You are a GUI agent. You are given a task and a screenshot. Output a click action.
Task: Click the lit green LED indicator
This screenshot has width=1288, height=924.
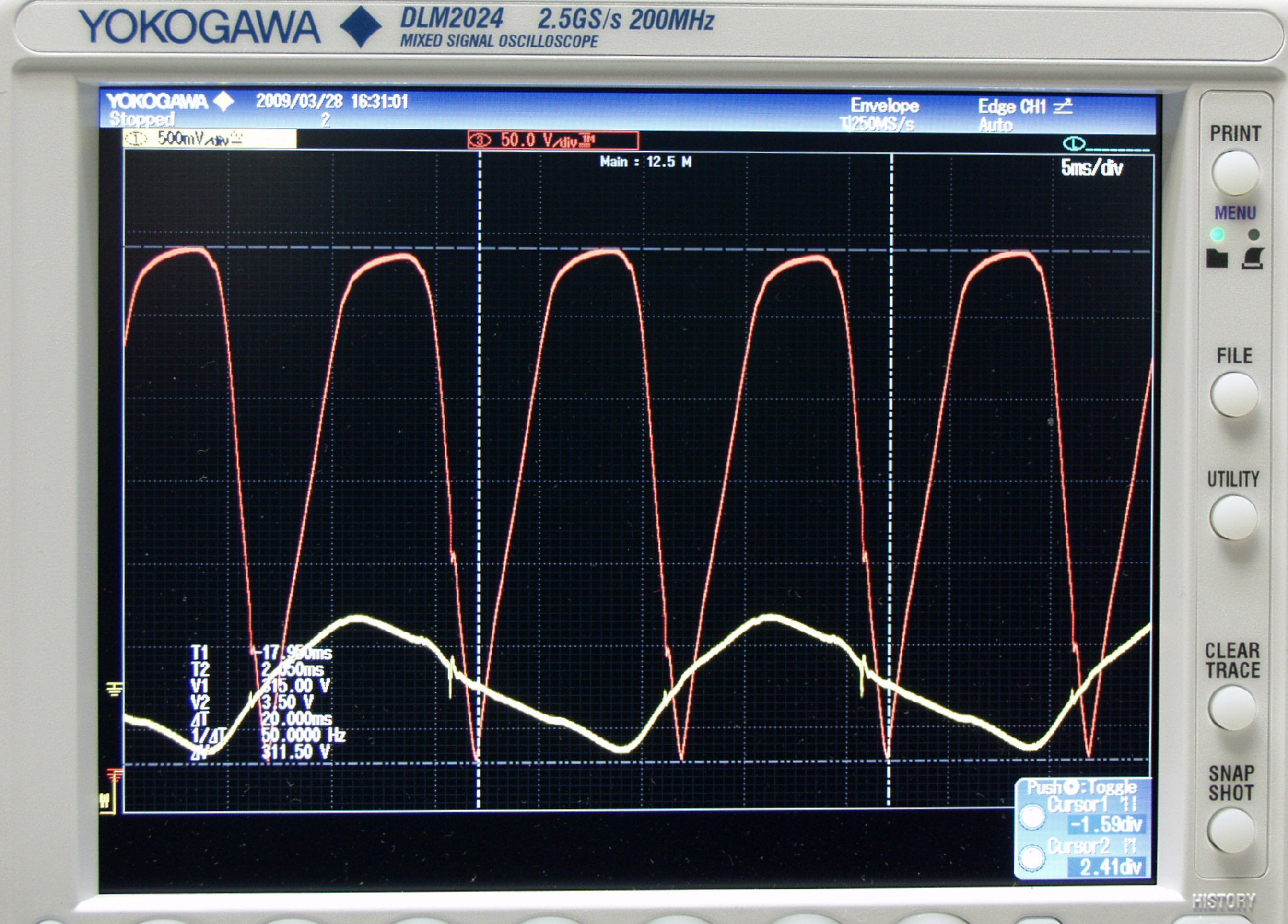(x=1217, y=234)
